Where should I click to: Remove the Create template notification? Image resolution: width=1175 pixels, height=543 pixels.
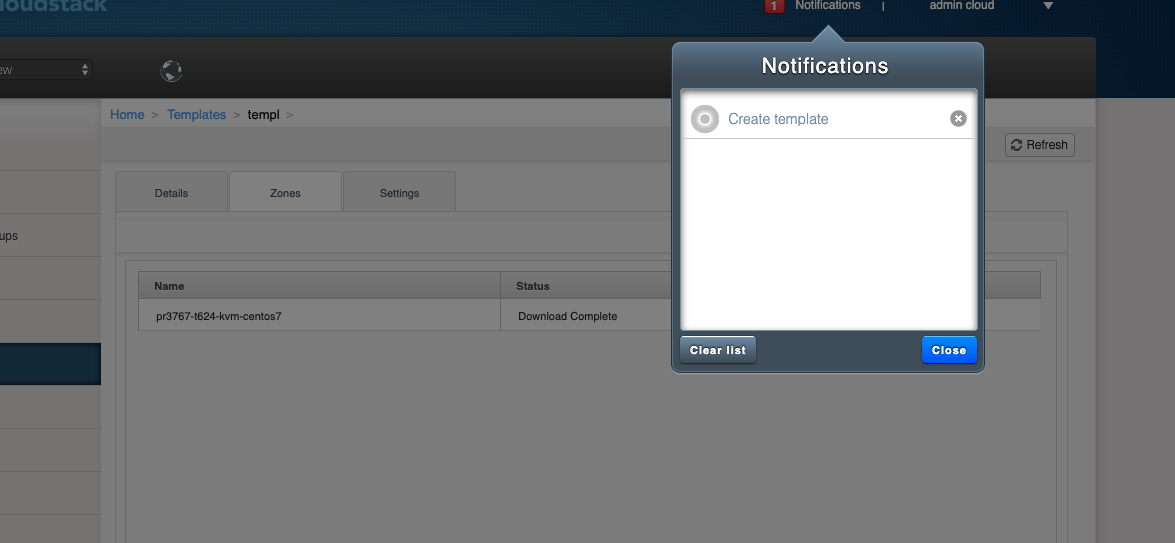click(958, 118)
